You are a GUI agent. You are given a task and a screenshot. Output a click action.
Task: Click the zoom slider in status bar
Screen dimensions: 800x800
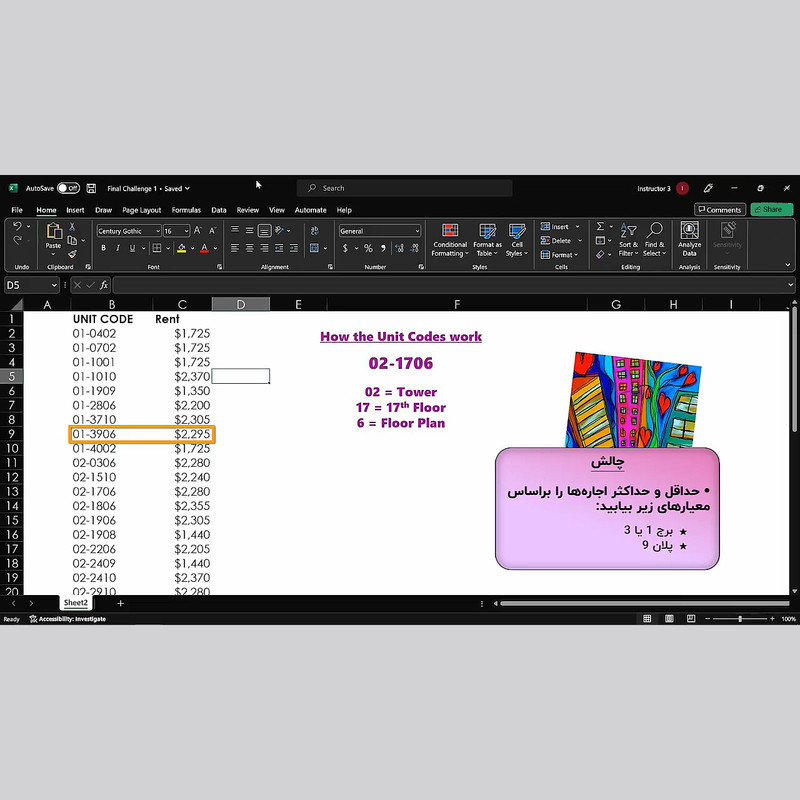tap(740, 619)
